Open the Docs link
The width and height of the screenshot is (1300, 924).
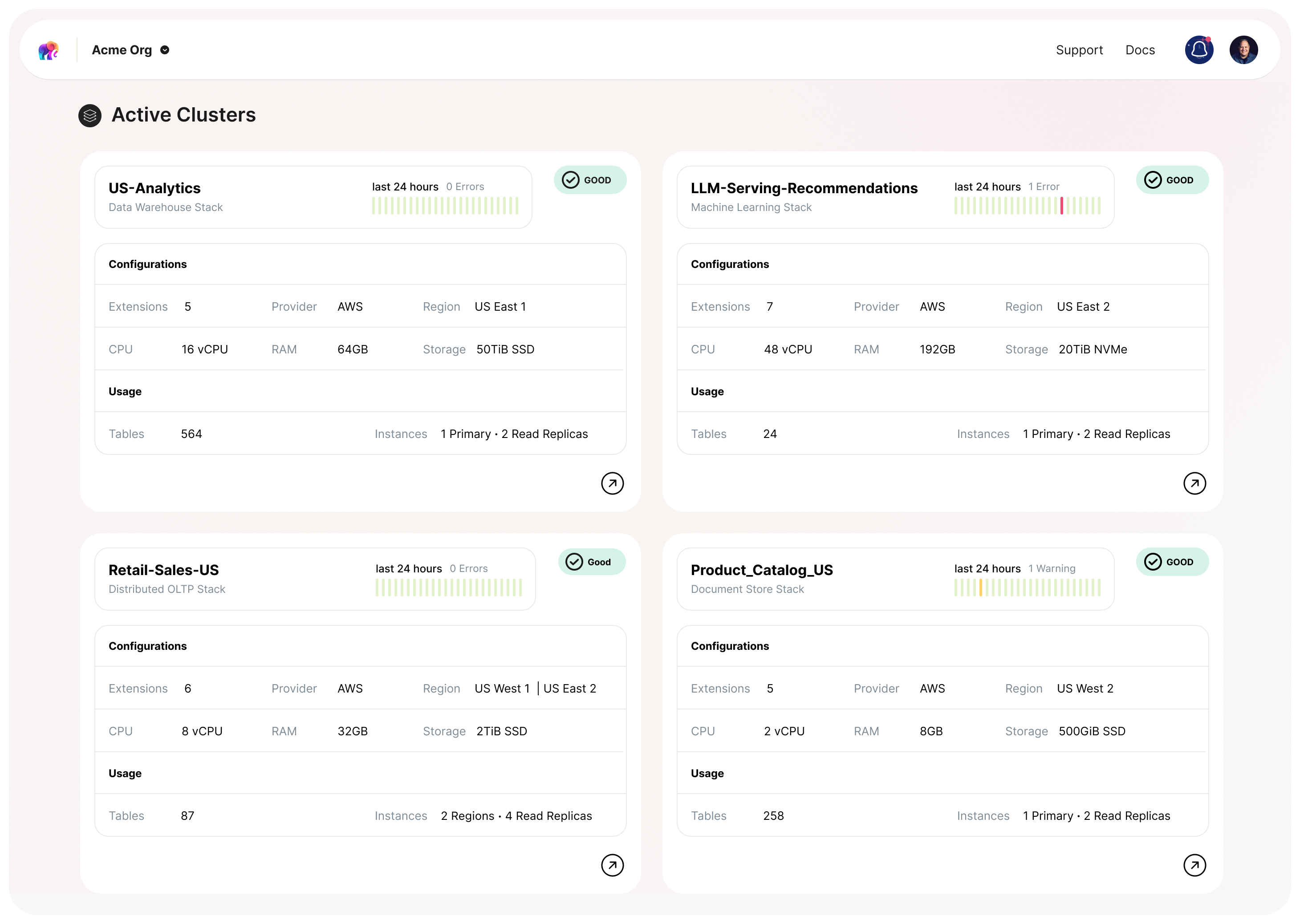coord(1139,50)
